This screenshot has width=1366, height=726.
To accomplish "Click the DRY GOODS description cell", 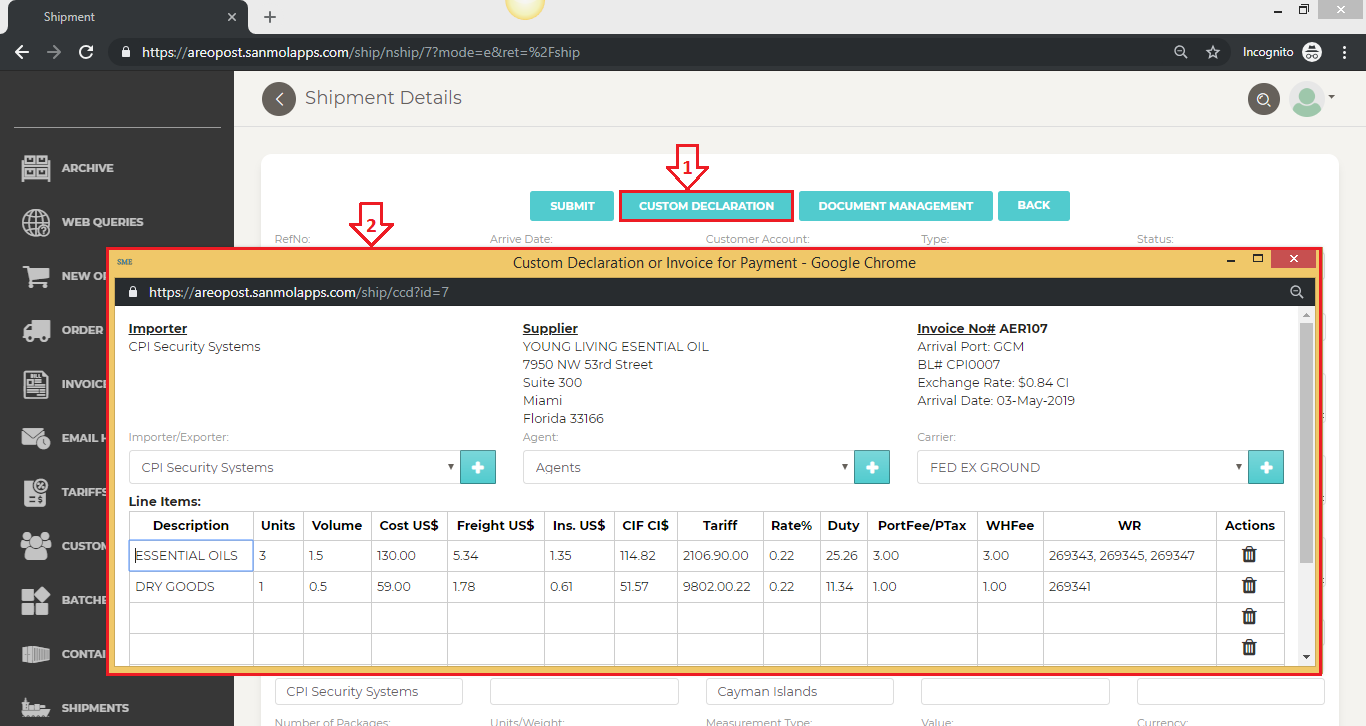I will (x=191, y=587).
